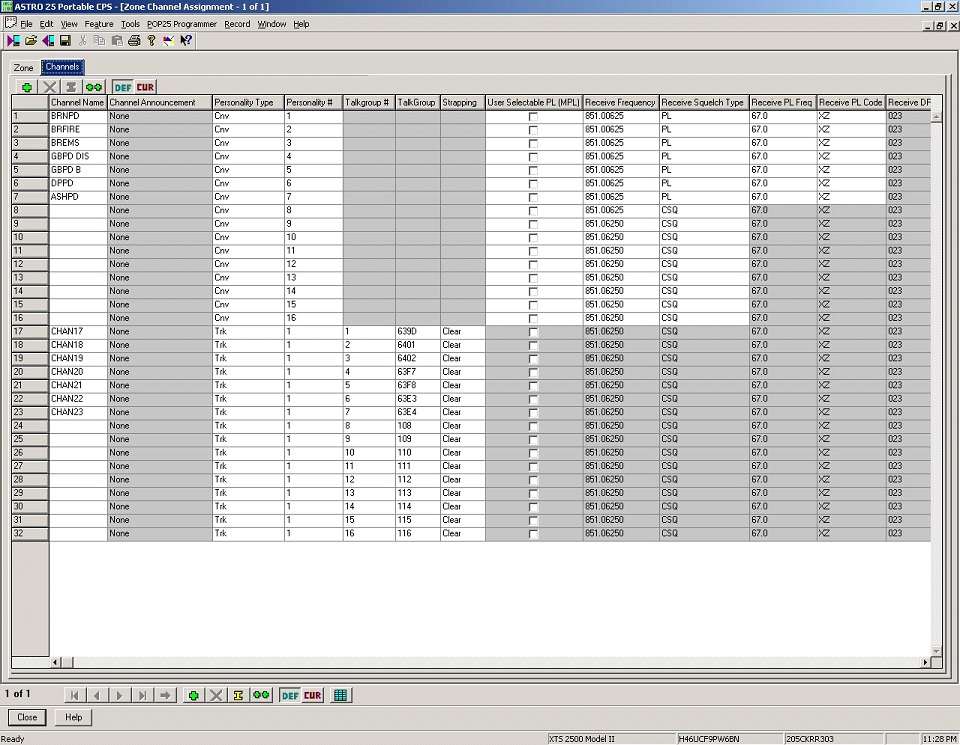Click the Save floppy disk icon
Viewport: 960px width, 745px height.
65,40
